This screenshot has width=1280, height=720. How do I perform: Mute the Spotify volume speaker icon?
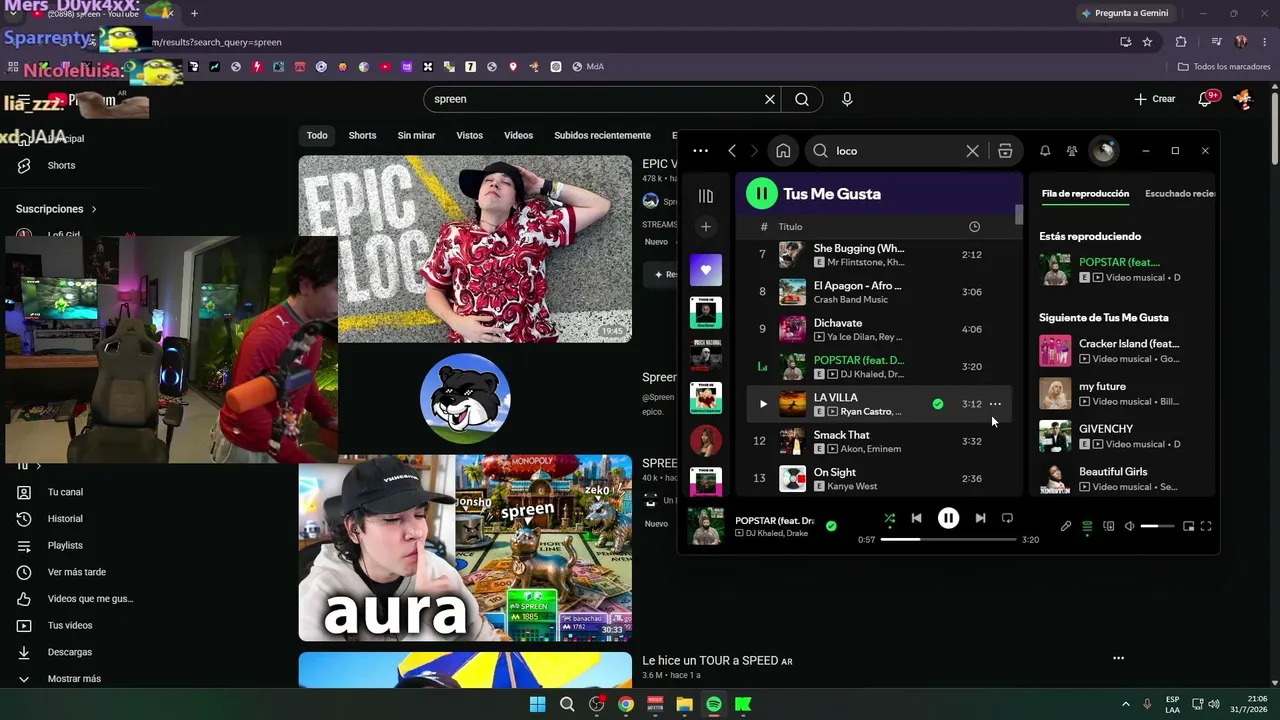click(1129, 526)
